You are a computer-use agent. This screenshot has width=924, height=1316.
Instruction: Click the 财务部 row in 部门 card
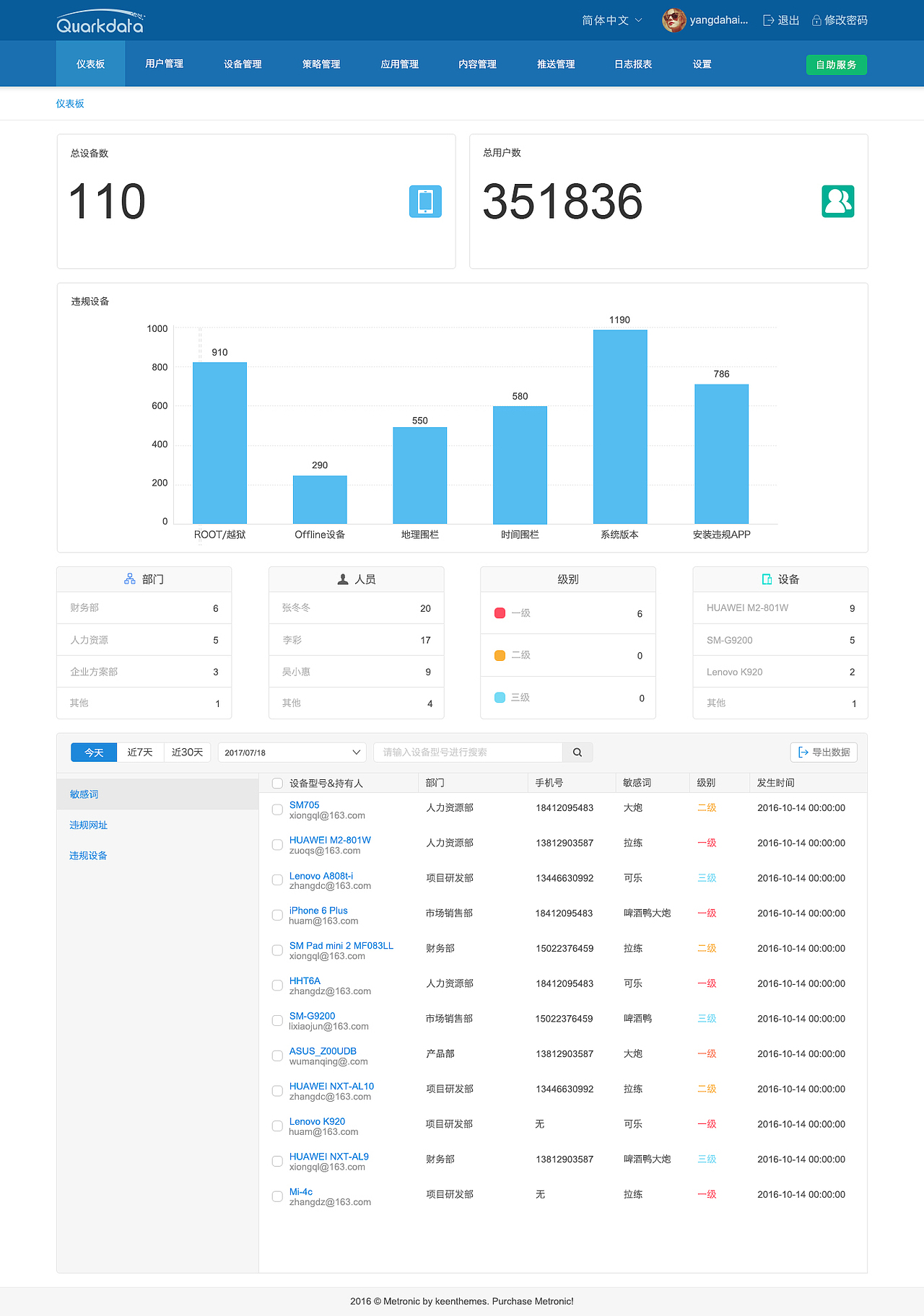(x=144, y=608)
